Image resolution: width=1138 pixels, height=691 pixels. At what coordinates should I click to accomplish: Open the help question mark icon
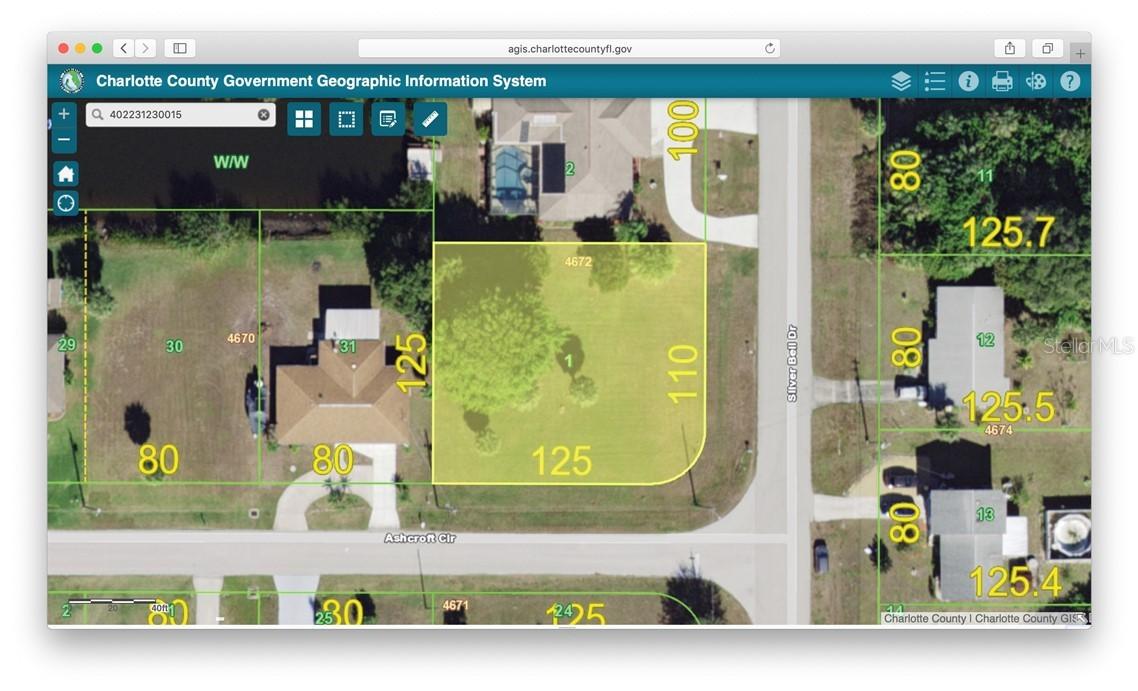(x=1070, y=82)
